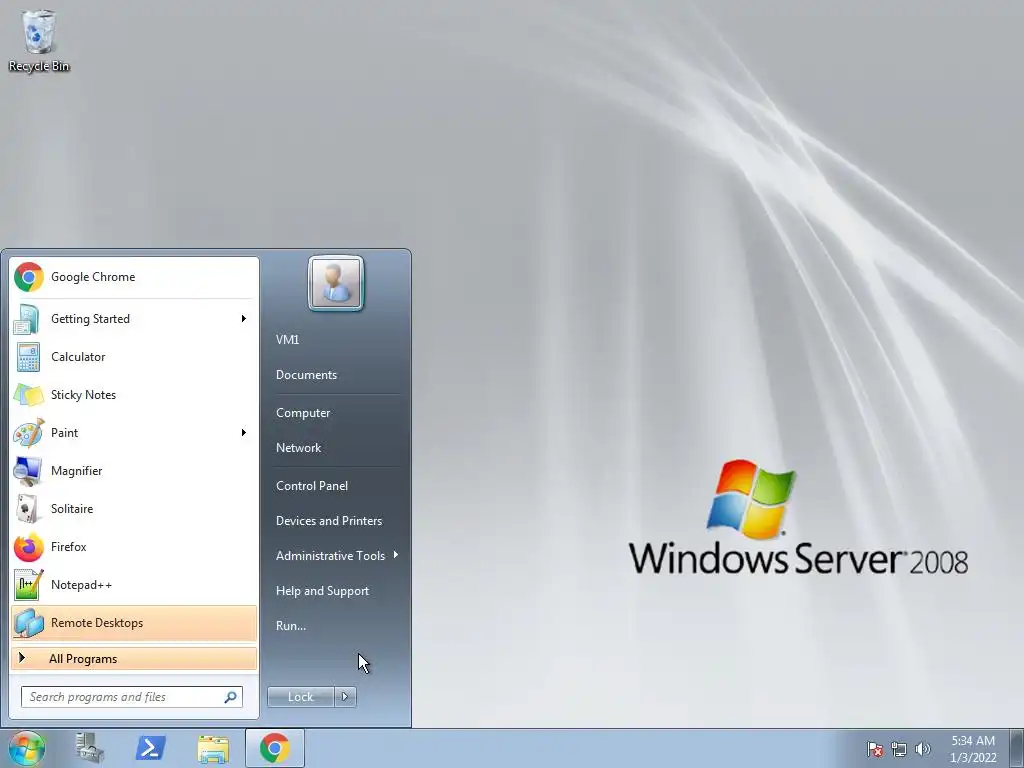
Task: Click the Firefox icon
Action: (x=29, y=547)
